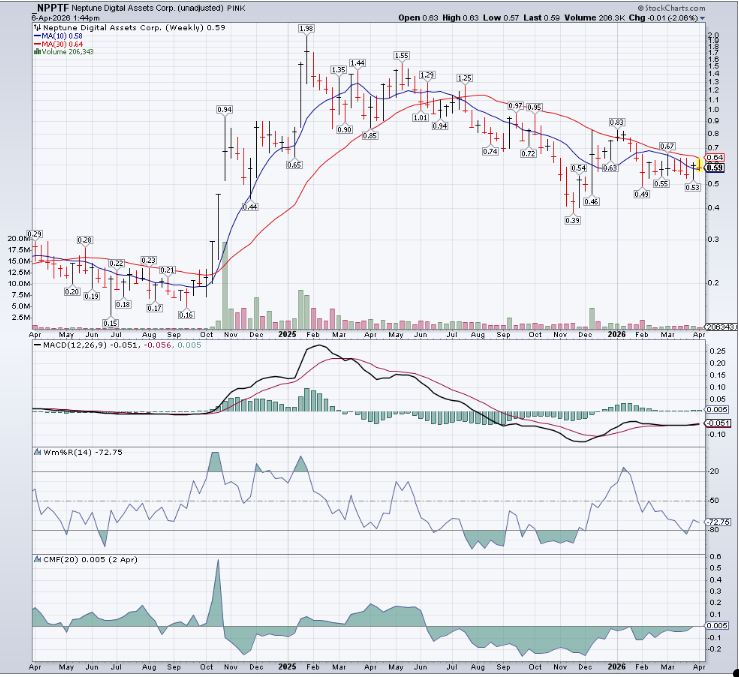This screenshot has width=739, height=677.
Task: Click the yellow highlighted latest candle marker
Action: click(695, 164)
